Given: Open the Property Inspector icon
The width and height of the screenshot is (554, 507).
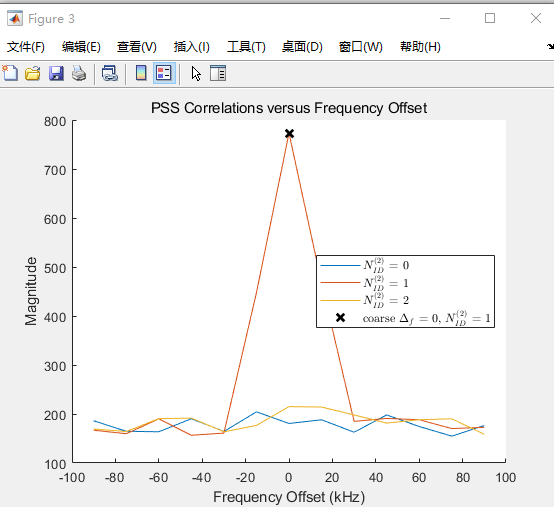Looking at the screenshot, I should 218,73.
